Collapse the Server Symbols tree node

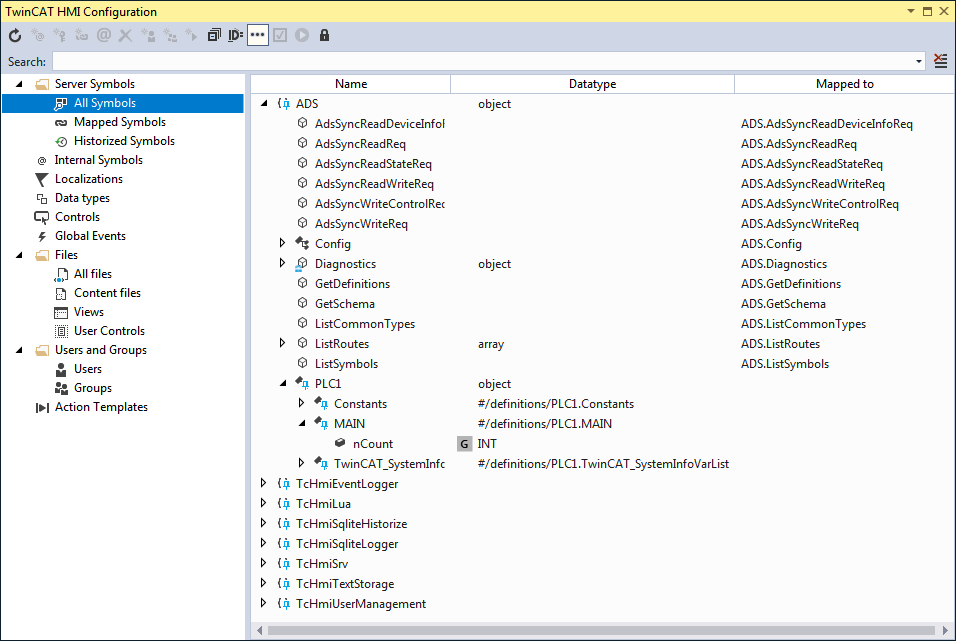20,84
